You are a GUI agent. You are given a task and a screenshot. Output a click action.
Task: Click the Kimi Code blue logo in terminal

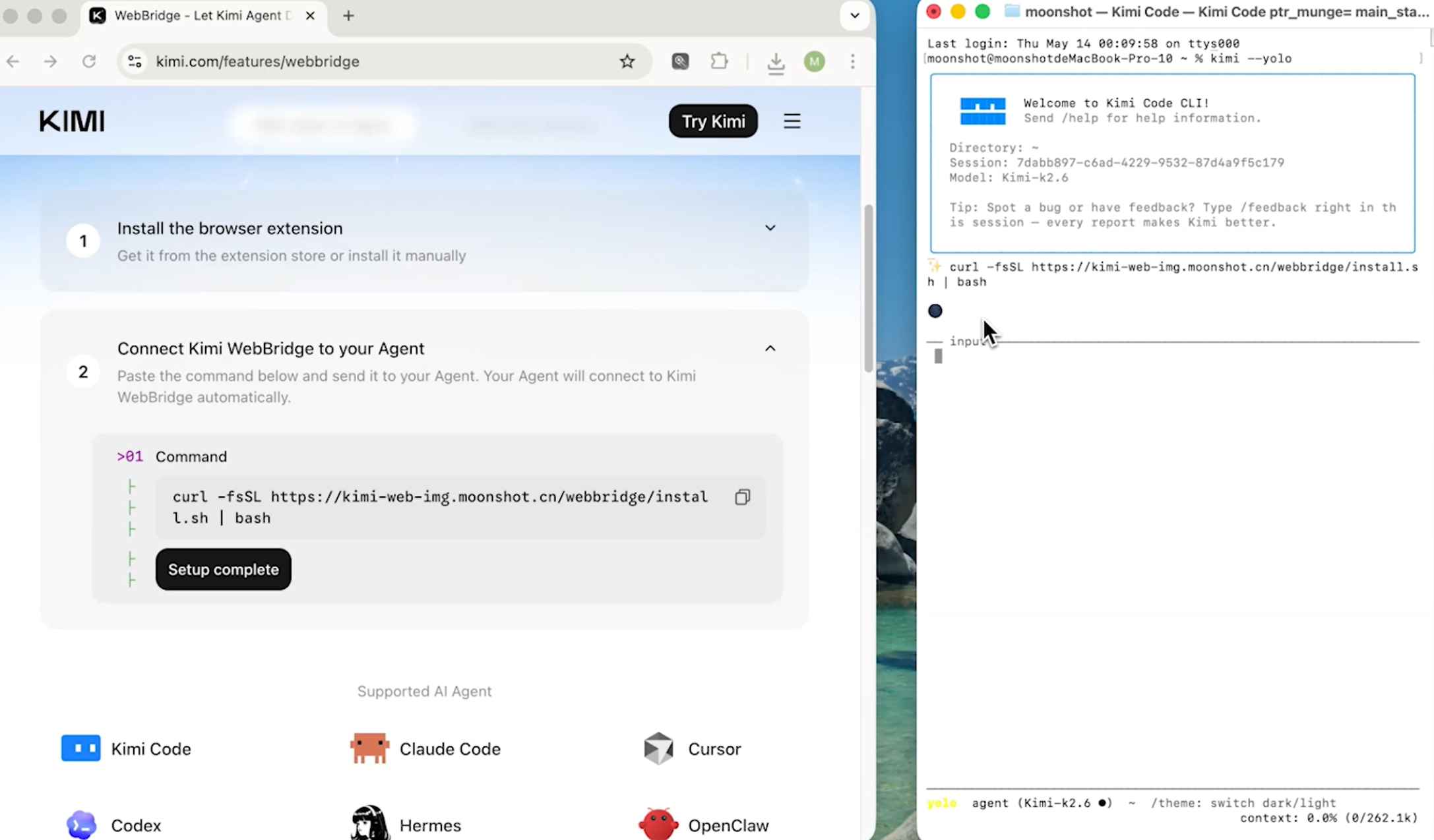click(x=983, y=111)
